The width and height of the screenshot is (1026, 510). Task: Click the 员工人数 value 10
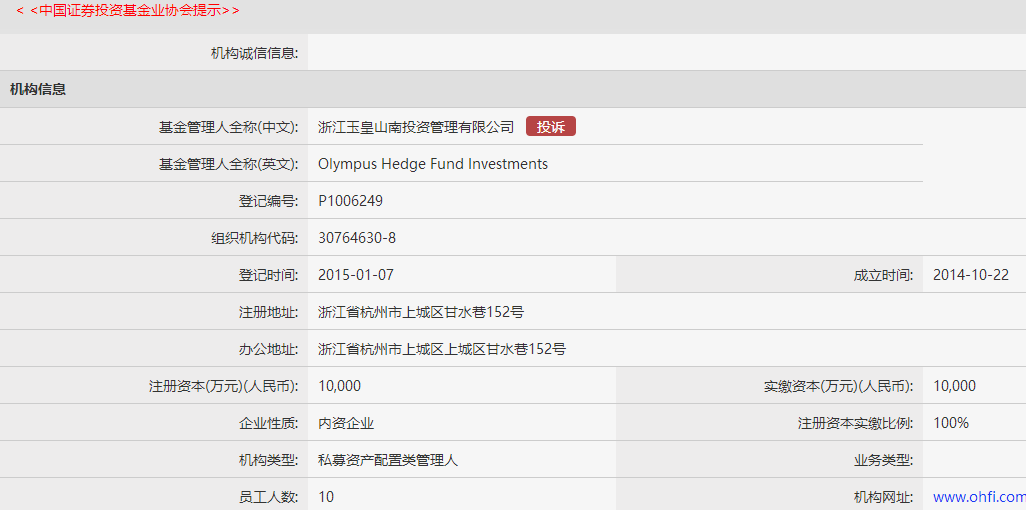[x=326, y=497]
